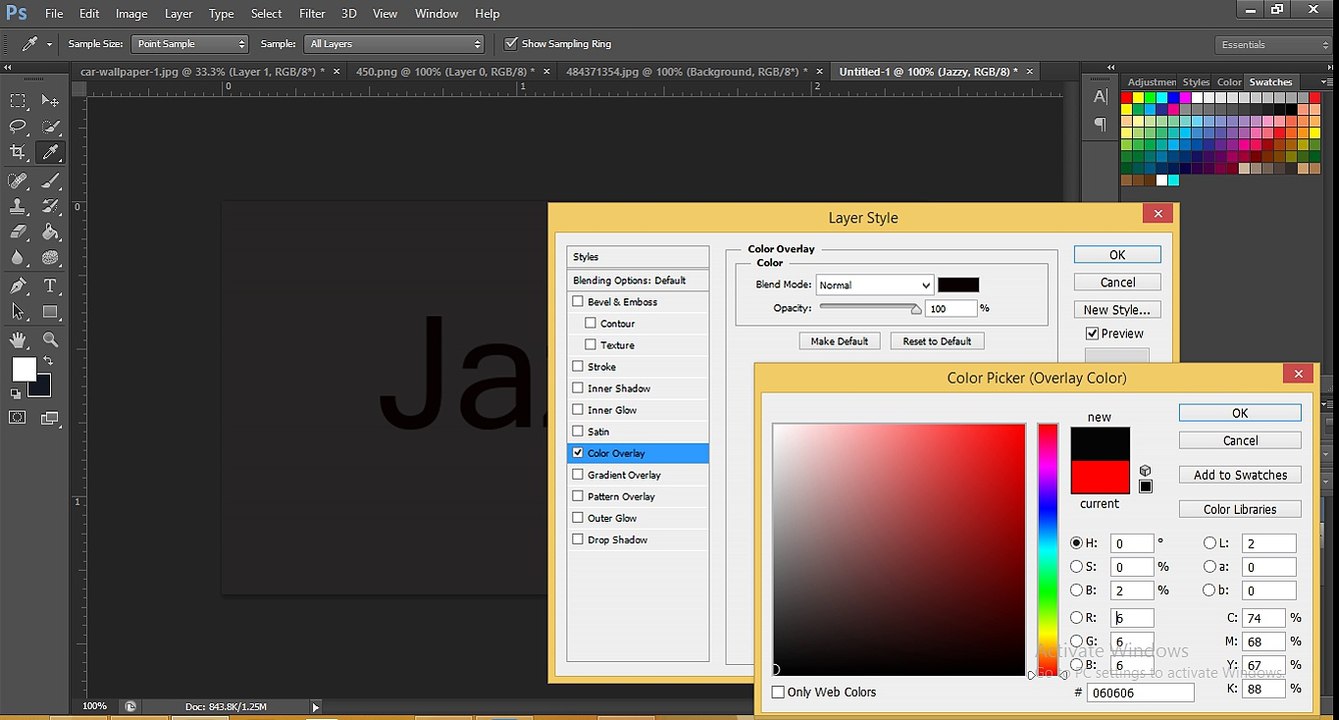Screen dimensions: 1339x720
Task: Open the Window menu
Action: 436,14
